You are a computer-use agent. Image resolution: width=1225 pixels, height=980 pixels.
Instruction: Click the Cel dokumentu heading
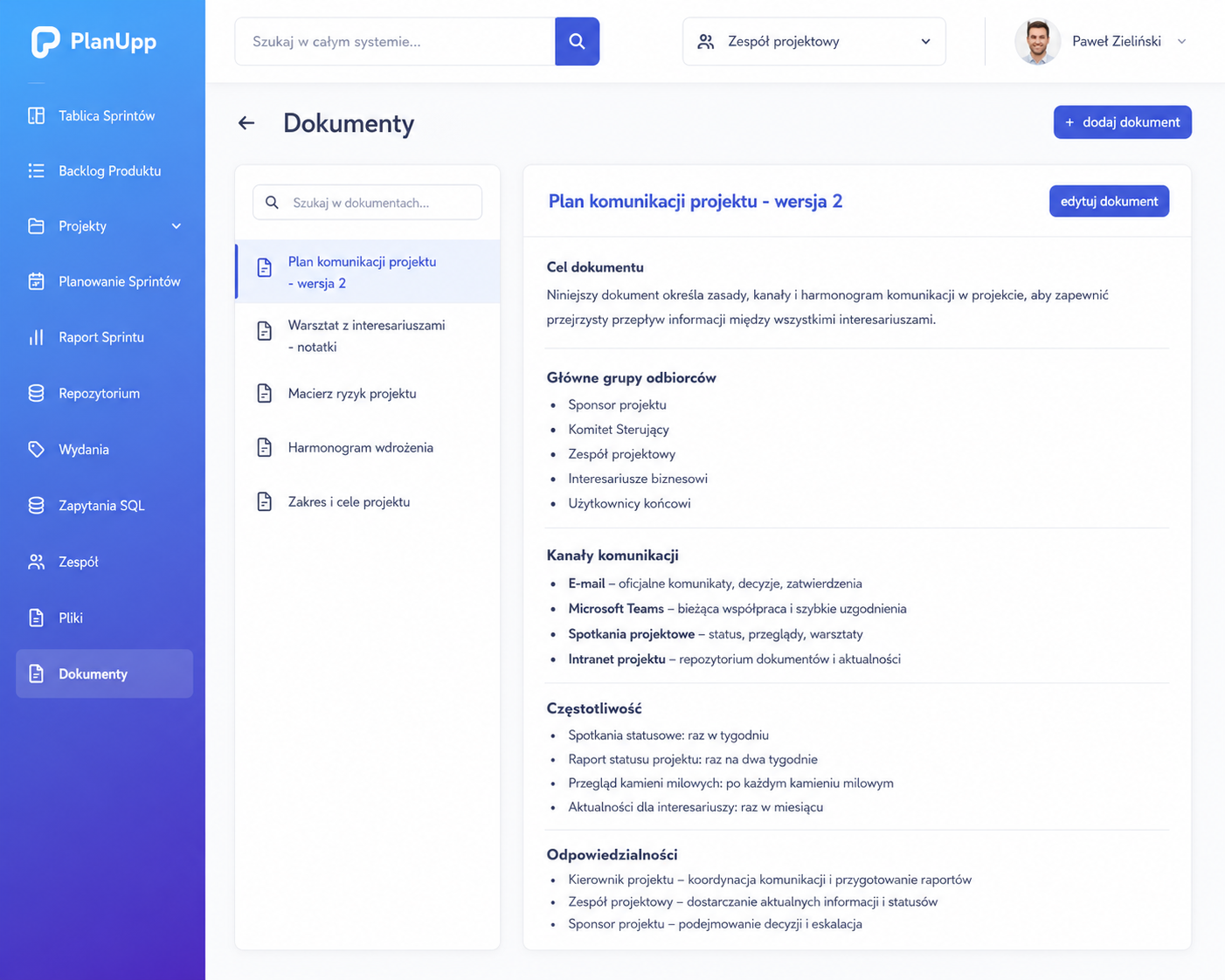click(595, 267)
